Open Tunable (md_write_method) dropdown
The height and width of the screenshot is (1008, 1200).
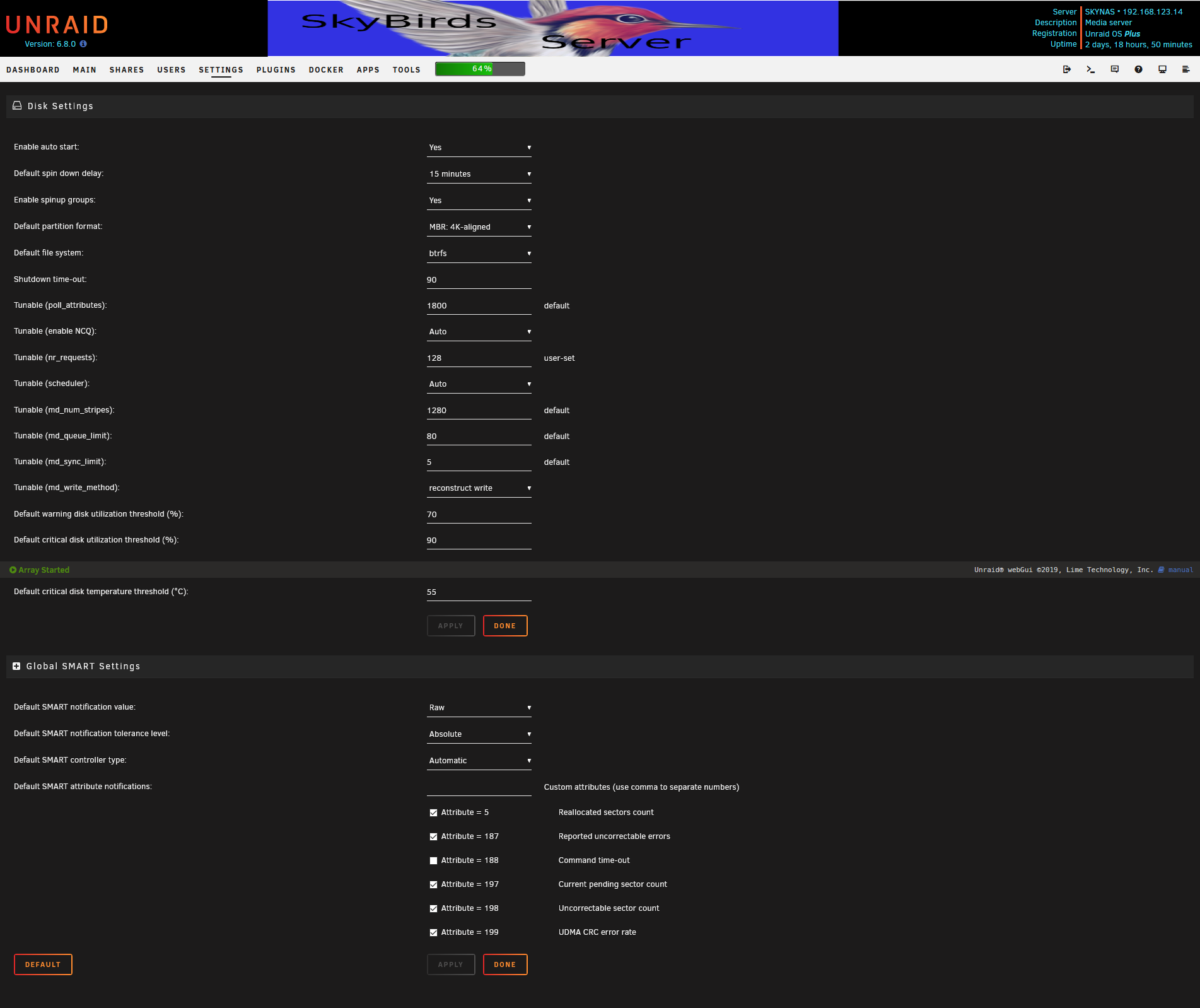tap(479, 488)
